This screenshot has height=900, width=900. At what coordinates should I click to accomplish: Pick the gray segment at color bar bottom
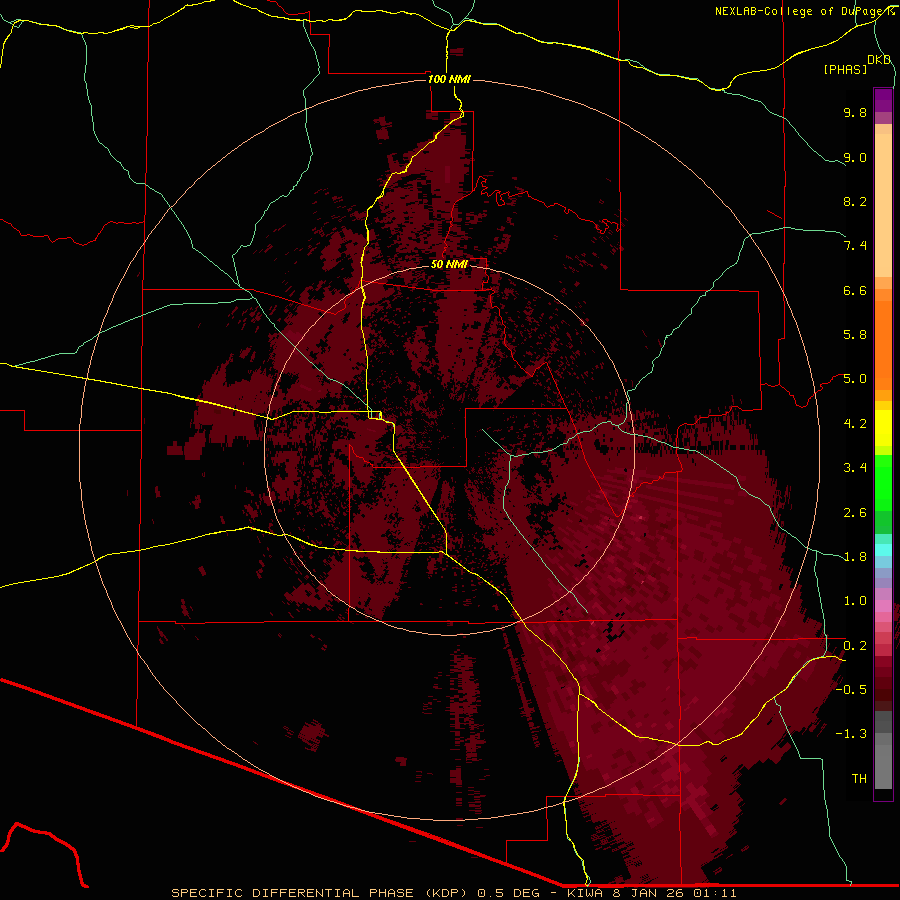(883, 766)
